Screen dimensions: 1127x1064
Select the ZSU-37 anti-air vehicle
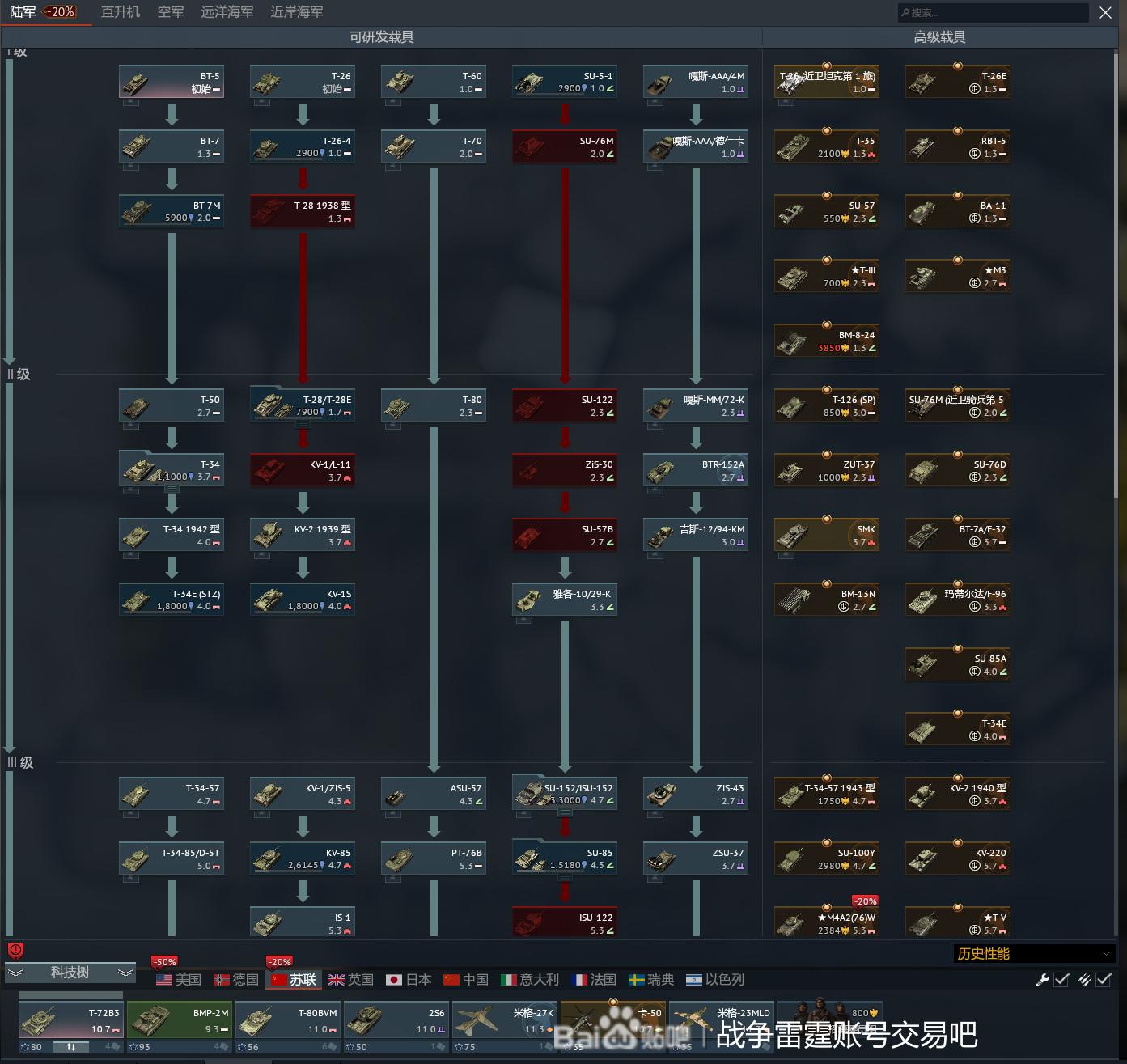pos(696,858)
